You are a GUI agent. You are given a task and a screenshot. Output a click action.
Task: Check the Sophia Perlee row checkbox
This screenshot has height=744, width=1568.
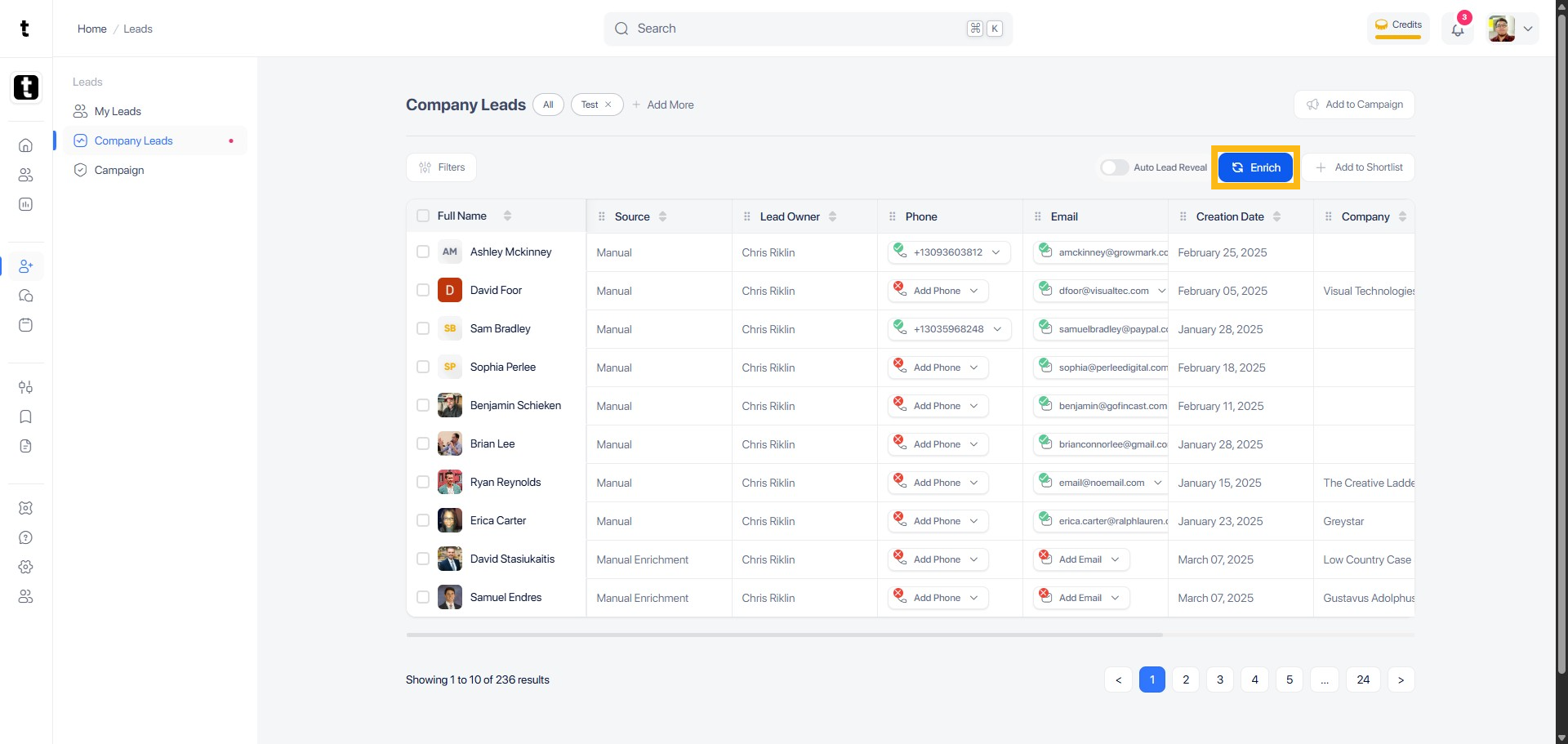click(x=423, y=367)
